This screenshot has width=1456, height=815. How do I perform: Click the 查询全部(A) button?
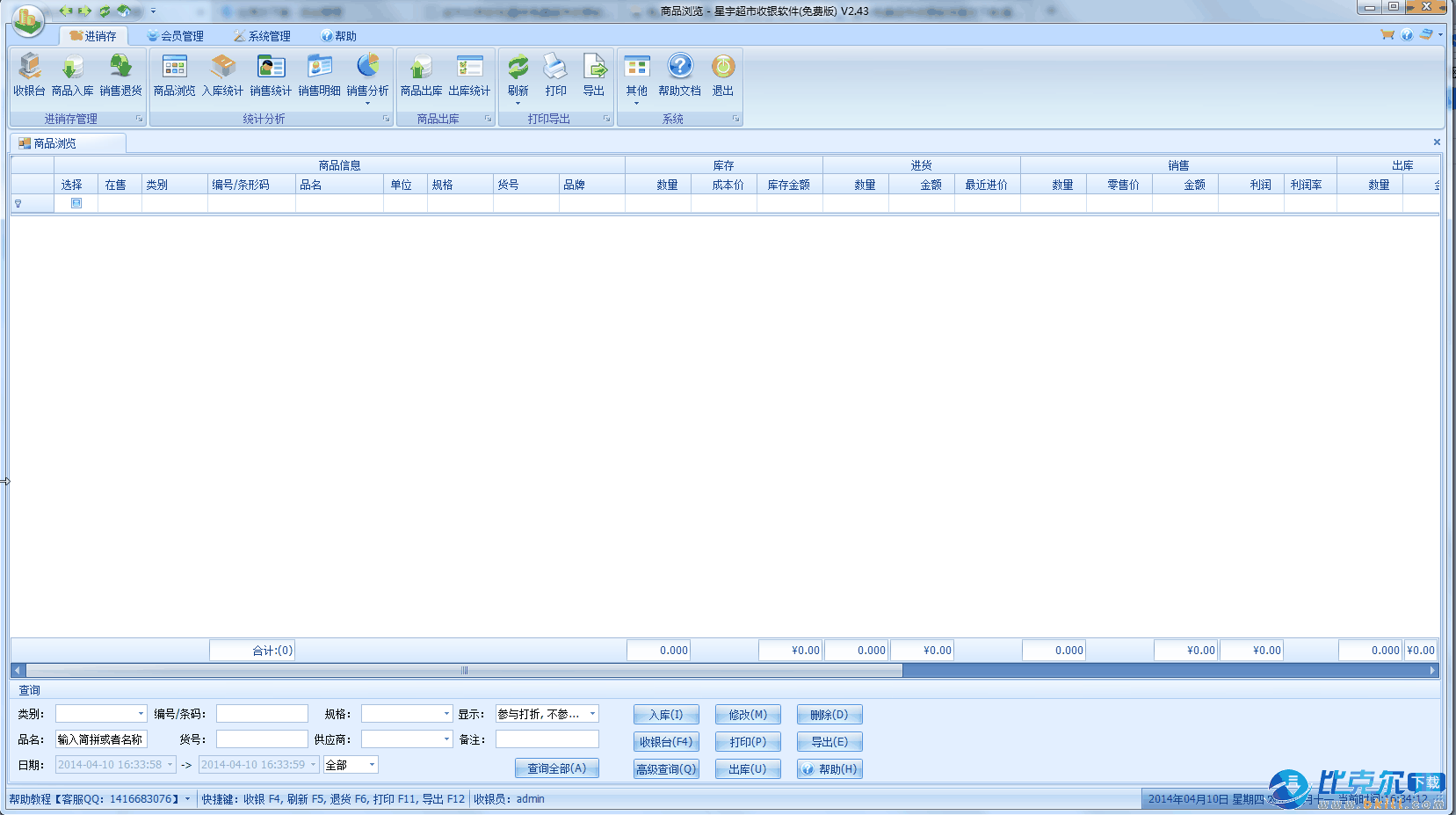click(556, 768)
